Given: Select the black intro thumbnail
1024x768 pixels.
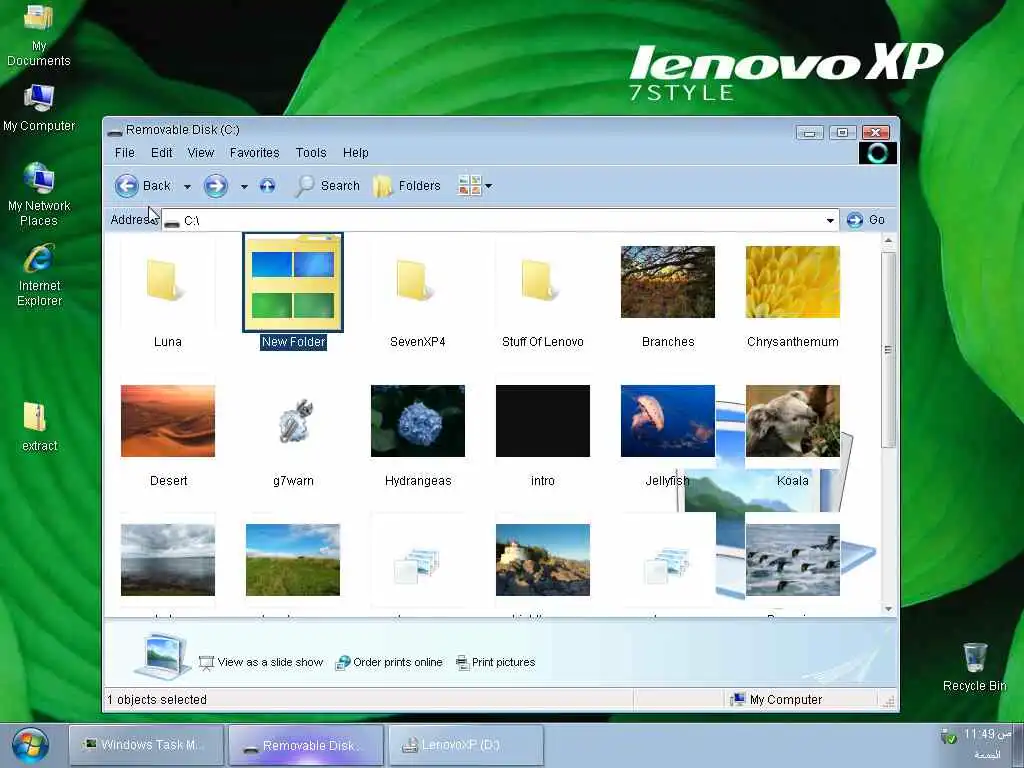Looking at the screenshot, I should 543,421.
